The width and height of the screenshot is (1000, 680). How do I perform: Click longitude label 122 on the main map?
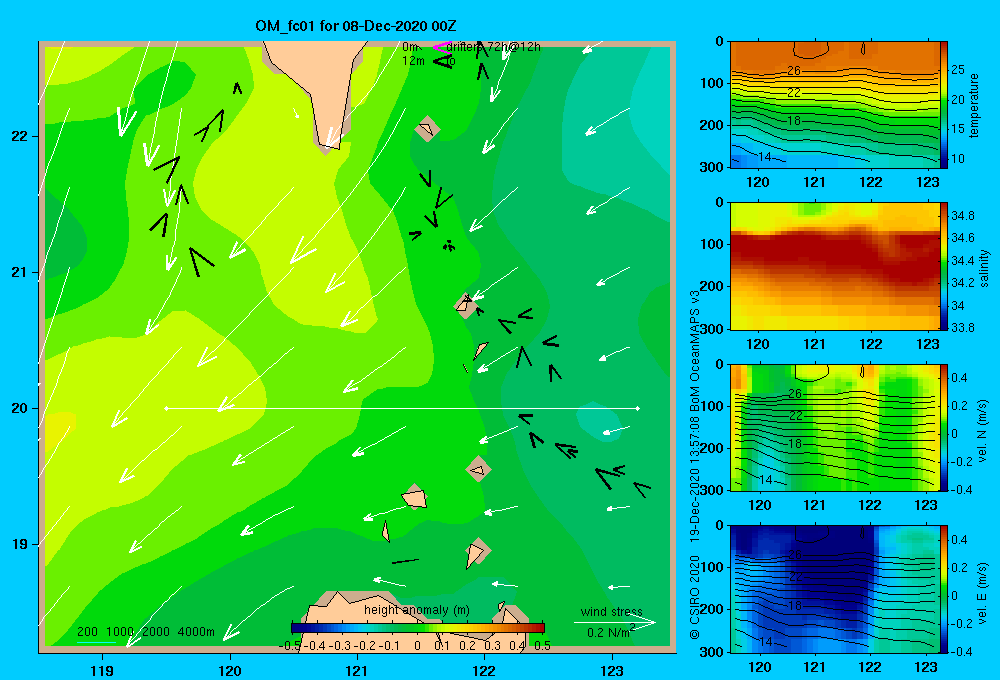[484, 670]
